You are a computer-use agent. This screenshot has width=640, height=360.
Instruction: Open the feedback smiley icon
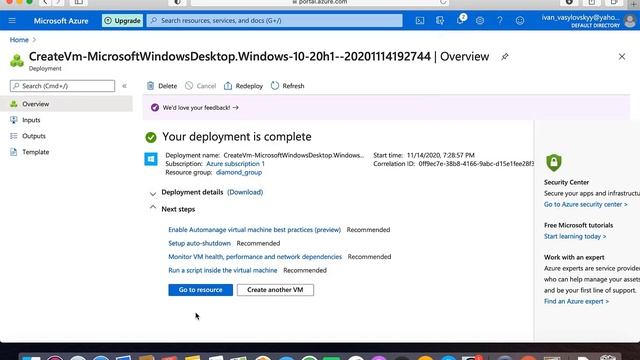point(520,20)
